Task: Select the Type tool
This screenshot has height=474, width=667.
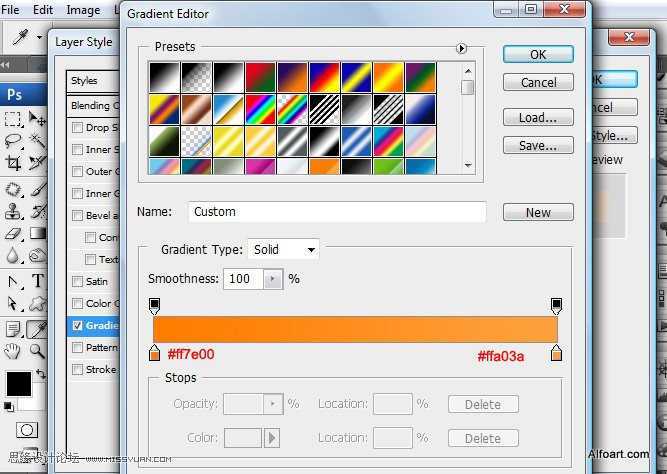Action: point(38,281)
